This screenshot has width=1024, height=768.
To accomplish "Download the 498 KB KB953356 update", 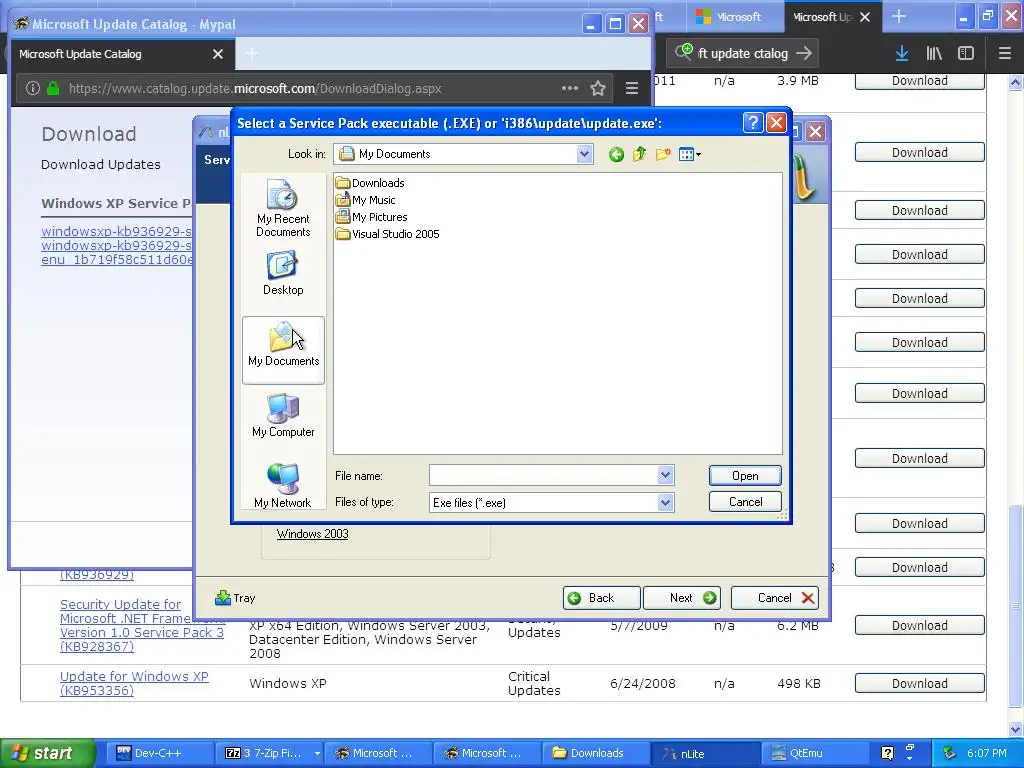I will click(x=920, y=683).
